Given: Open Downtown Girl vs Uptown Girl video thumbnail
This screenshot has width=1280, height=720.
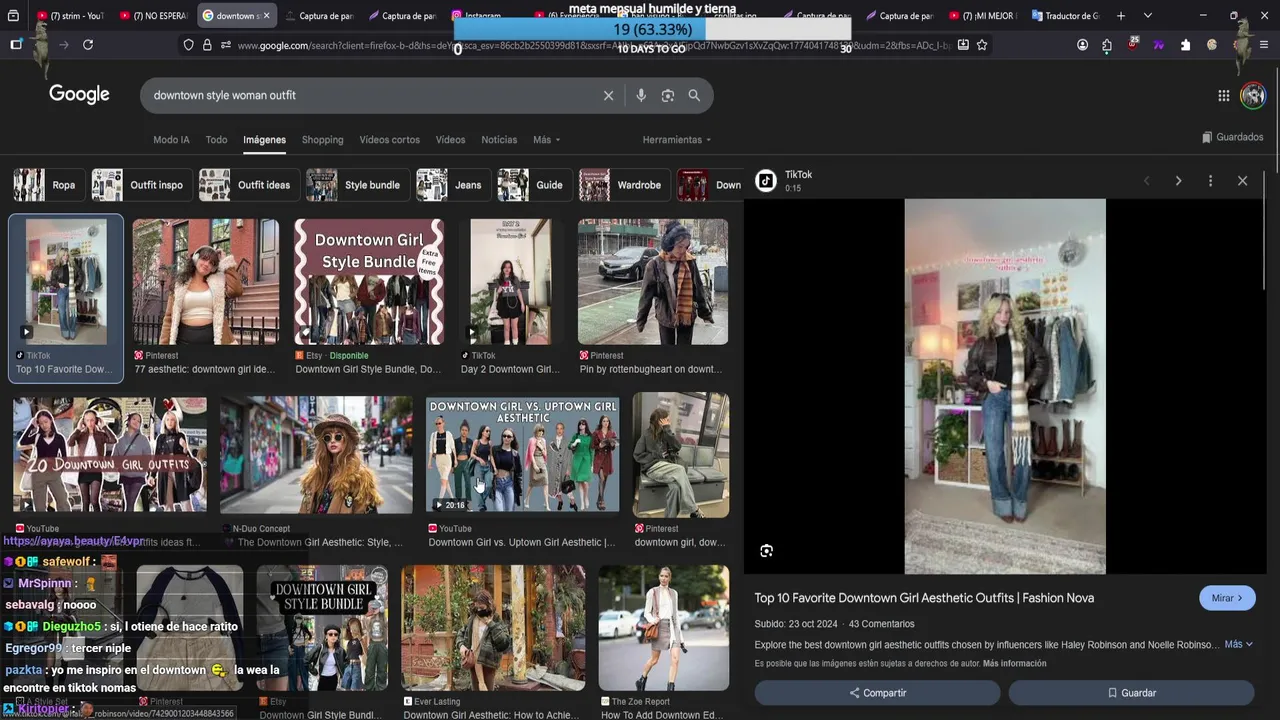Looking at the screenshot, I should (523, 455).
